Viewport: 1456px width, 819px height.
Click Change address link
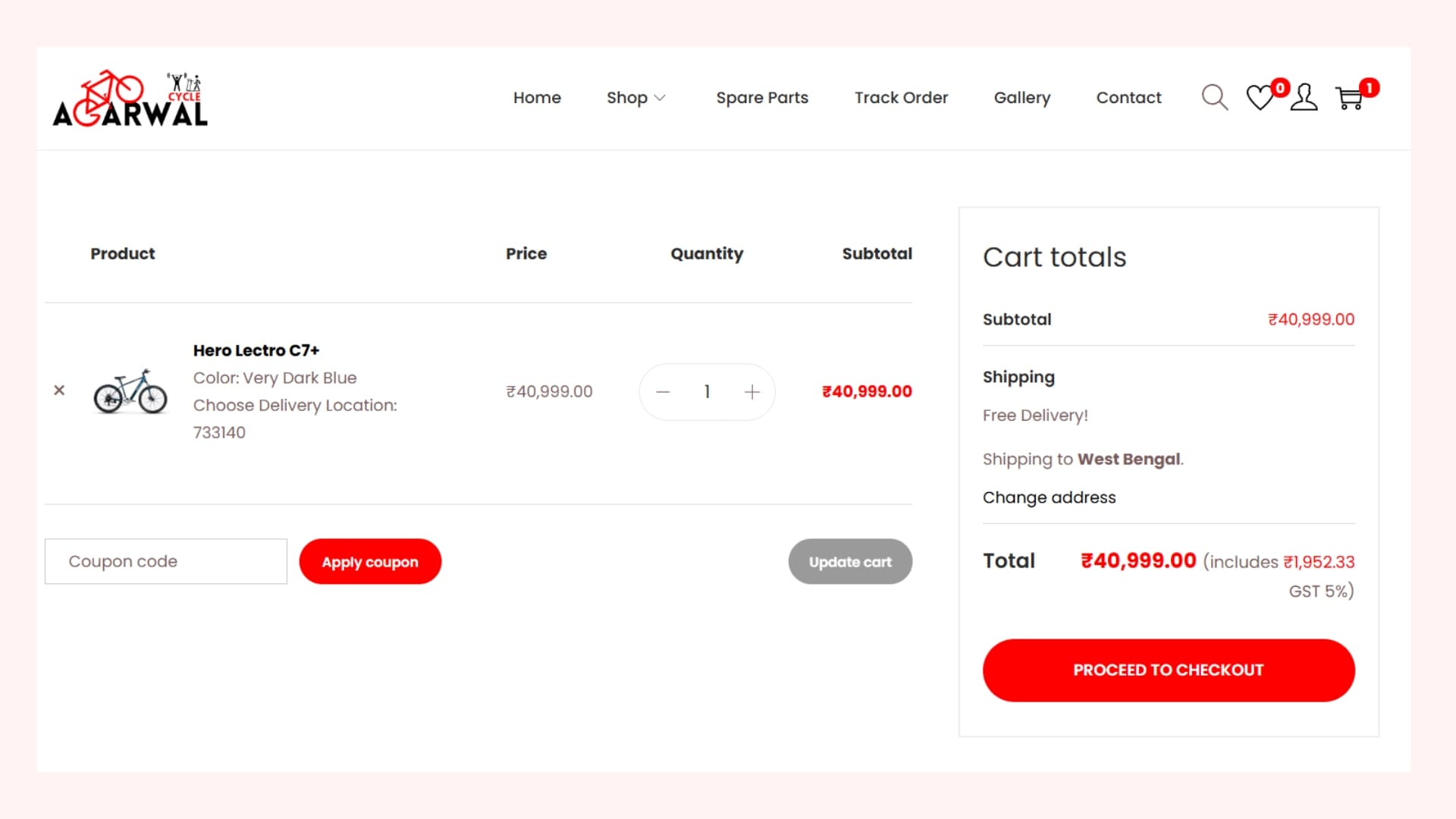click(1049, 497)
